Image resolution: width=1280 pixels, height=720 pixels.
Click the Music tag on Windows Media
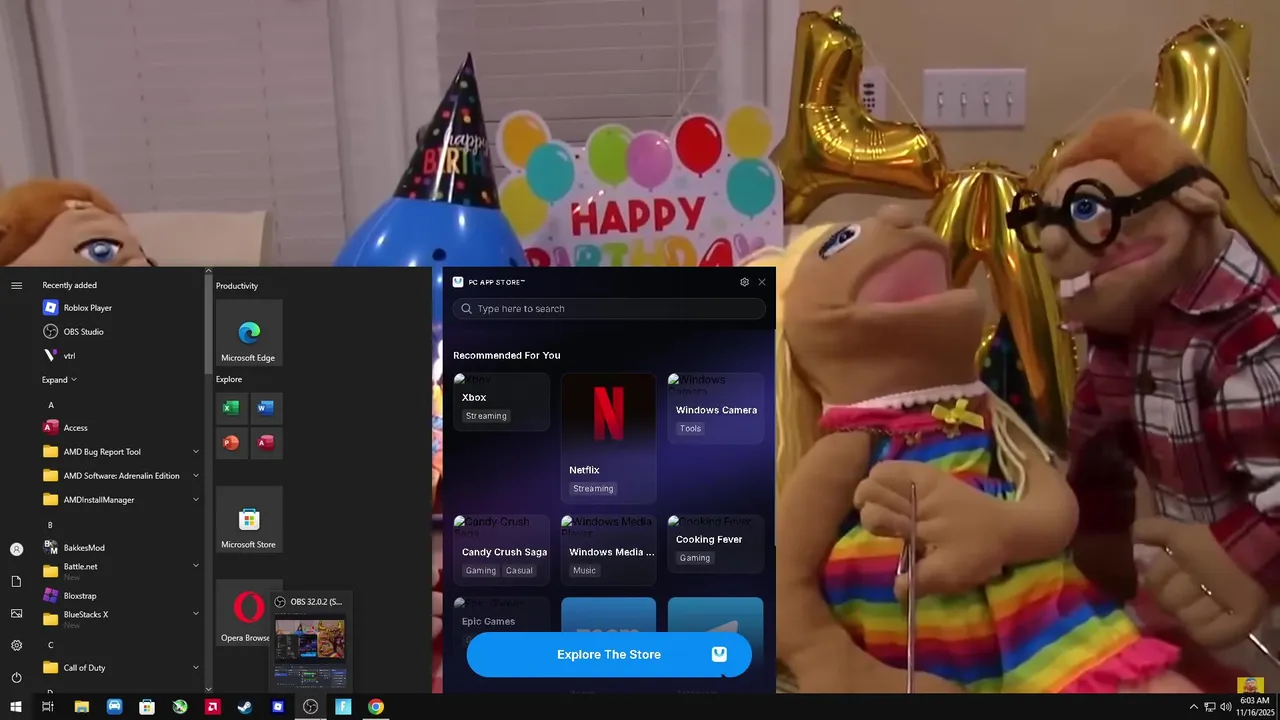click(585, 571)
